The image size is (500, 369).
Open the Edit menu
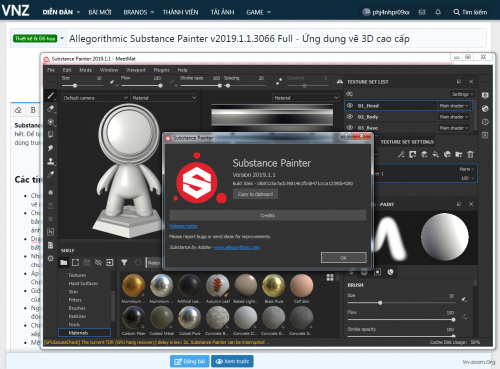[x=67, y=70]
